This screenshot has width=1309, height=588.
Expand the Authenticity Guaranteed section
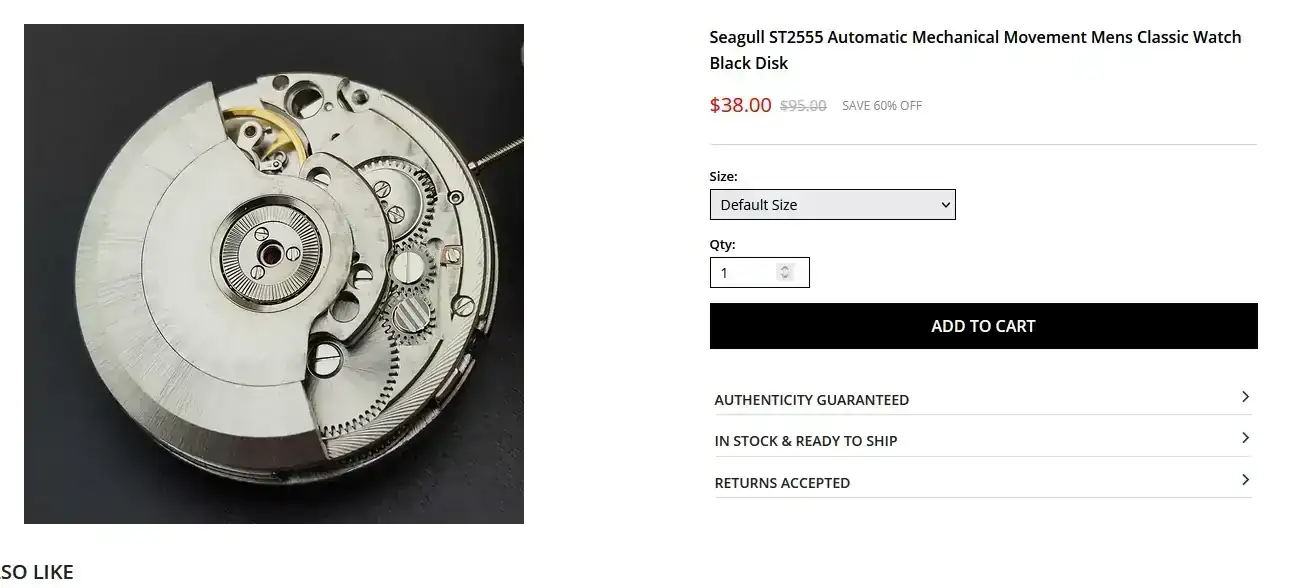[x=811, y=400]
